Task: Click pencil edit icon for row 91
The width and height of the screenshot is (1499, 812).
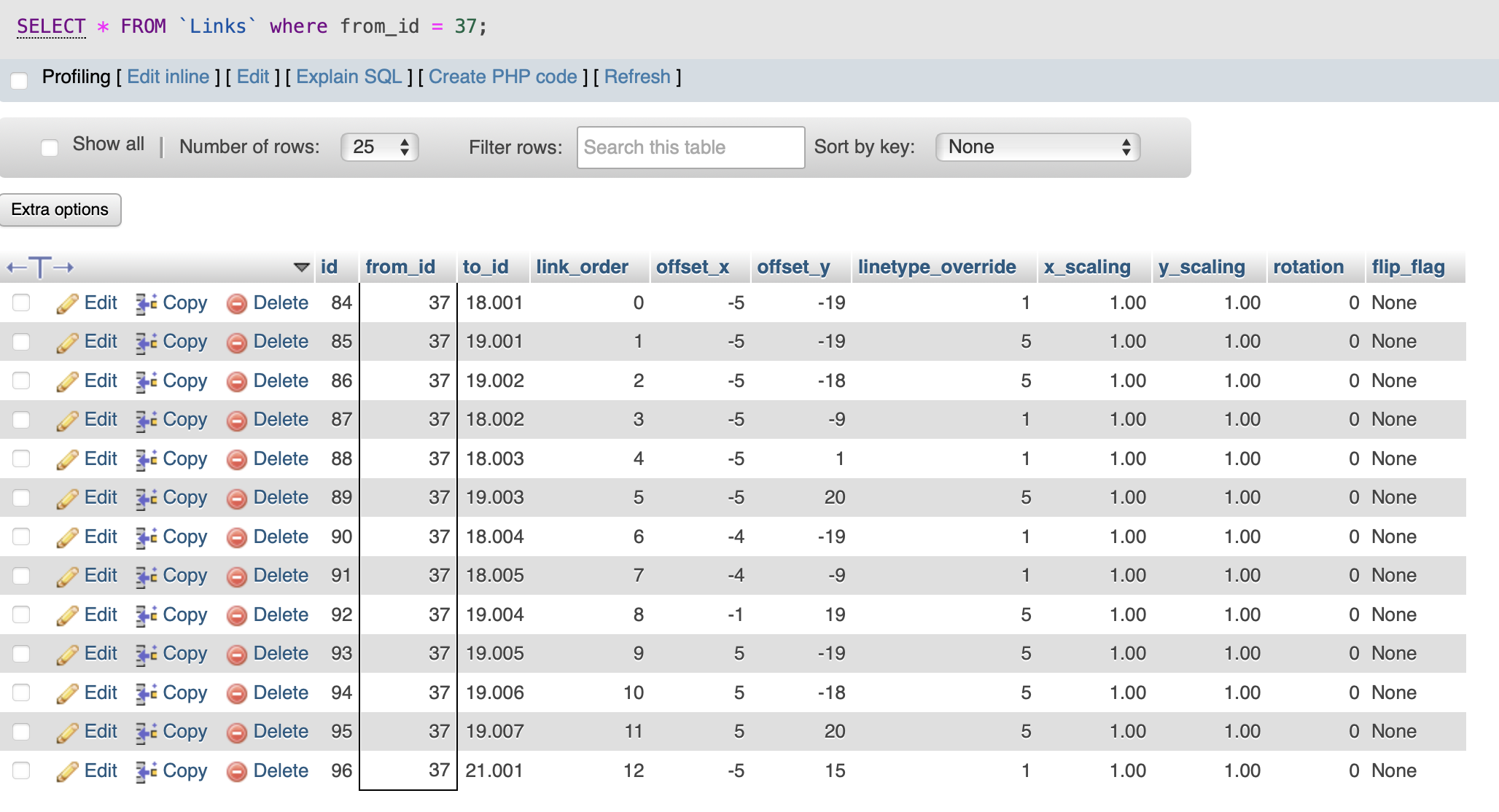Action: (x=67, y=577)
